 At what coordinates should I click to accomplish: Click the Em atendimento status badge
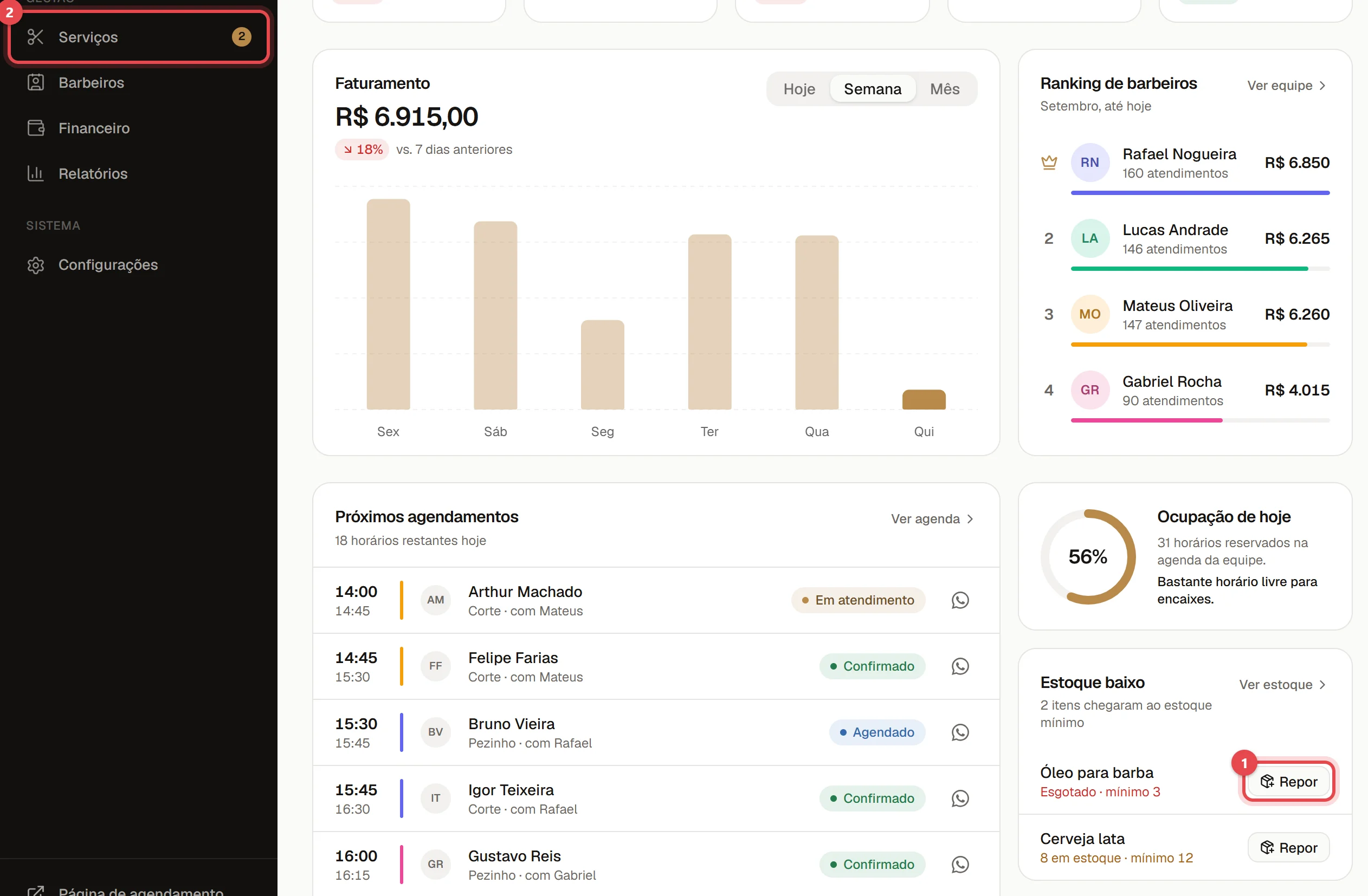(858, 600)
